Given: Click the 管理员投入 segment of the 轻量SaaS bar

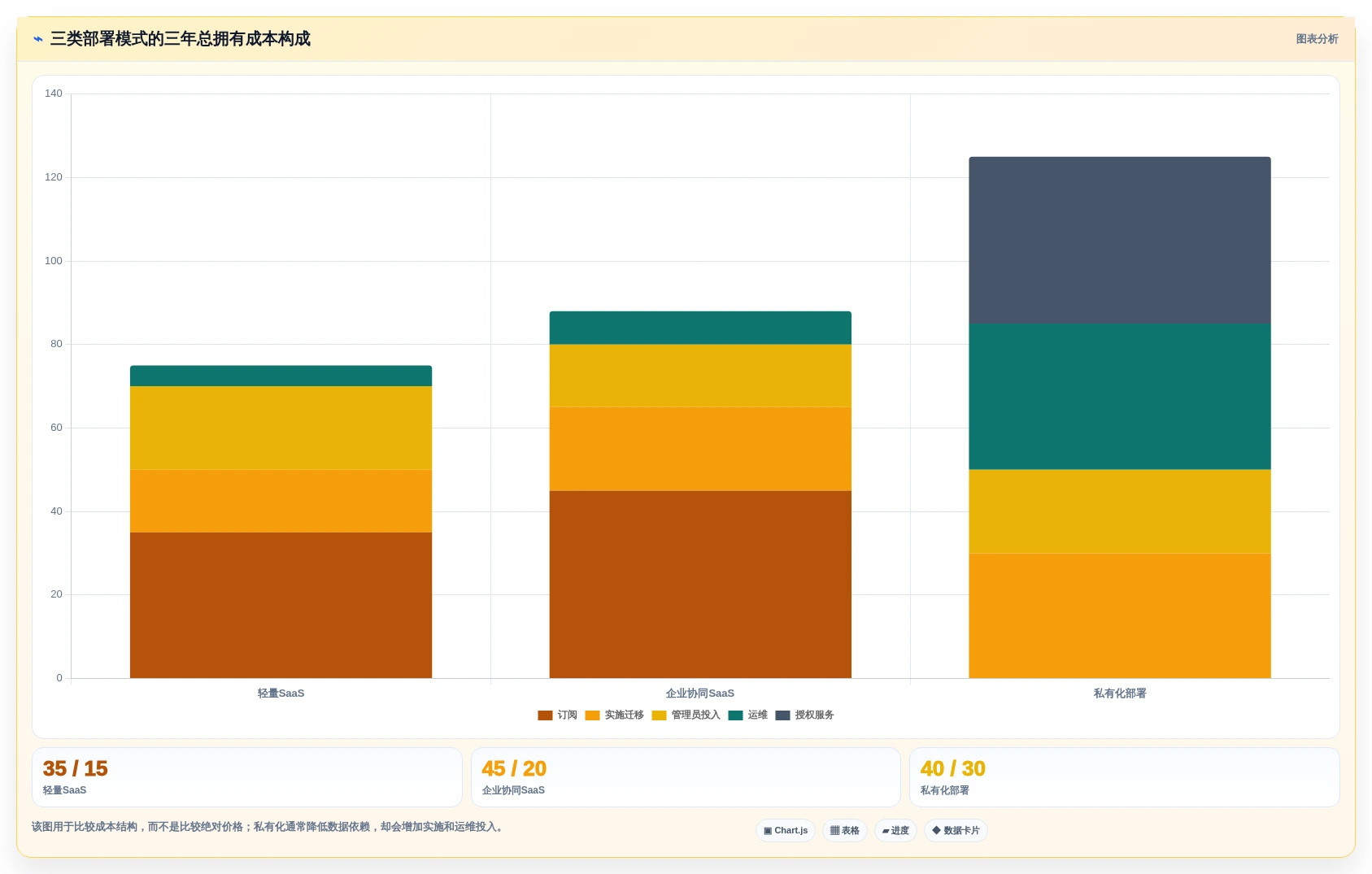Looking at the screenshot, I should tap(281, 428).
